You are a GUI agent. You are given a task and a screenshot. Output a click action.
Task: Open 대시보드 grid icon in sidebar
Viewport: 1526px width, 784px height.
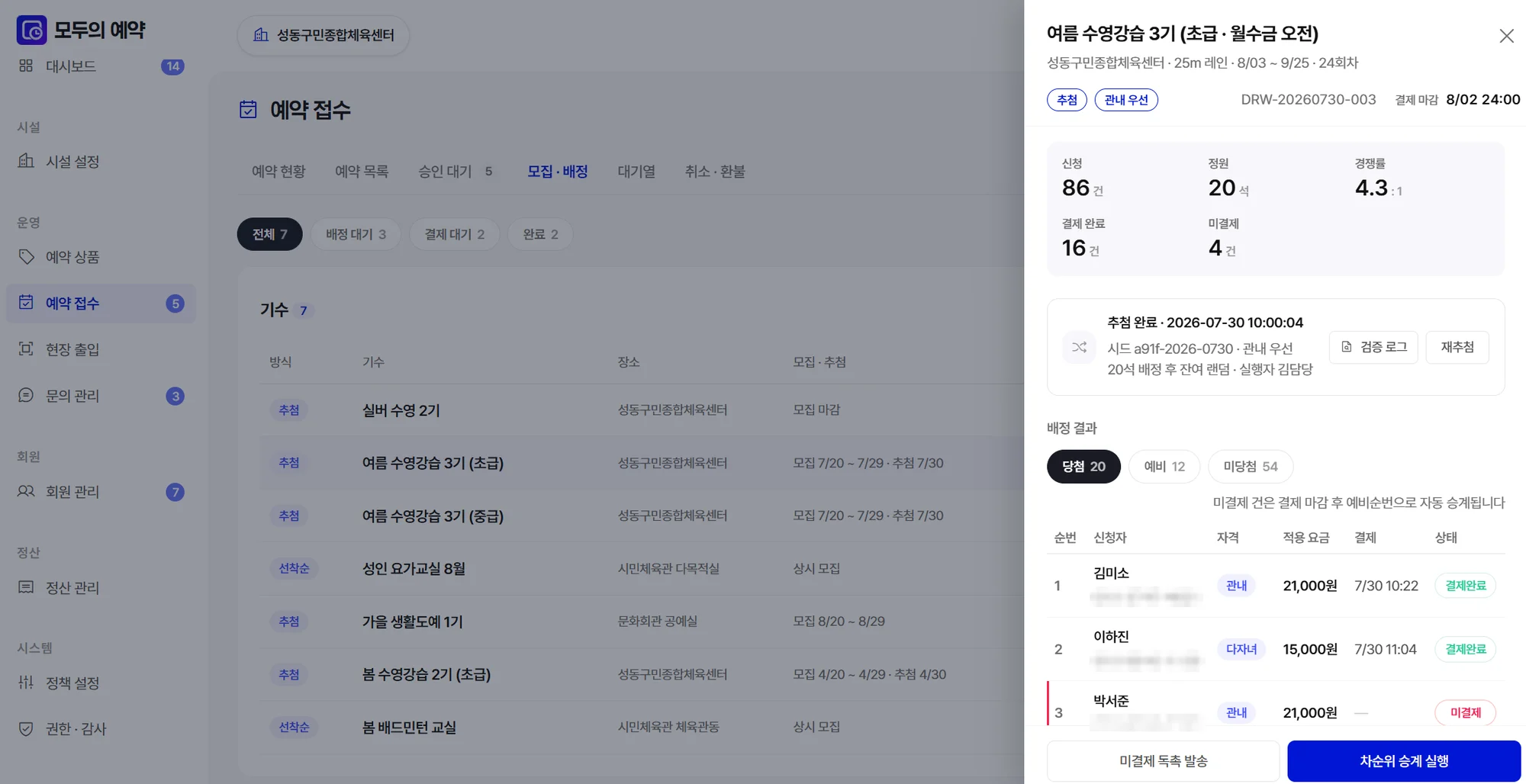tap(26, 66)
